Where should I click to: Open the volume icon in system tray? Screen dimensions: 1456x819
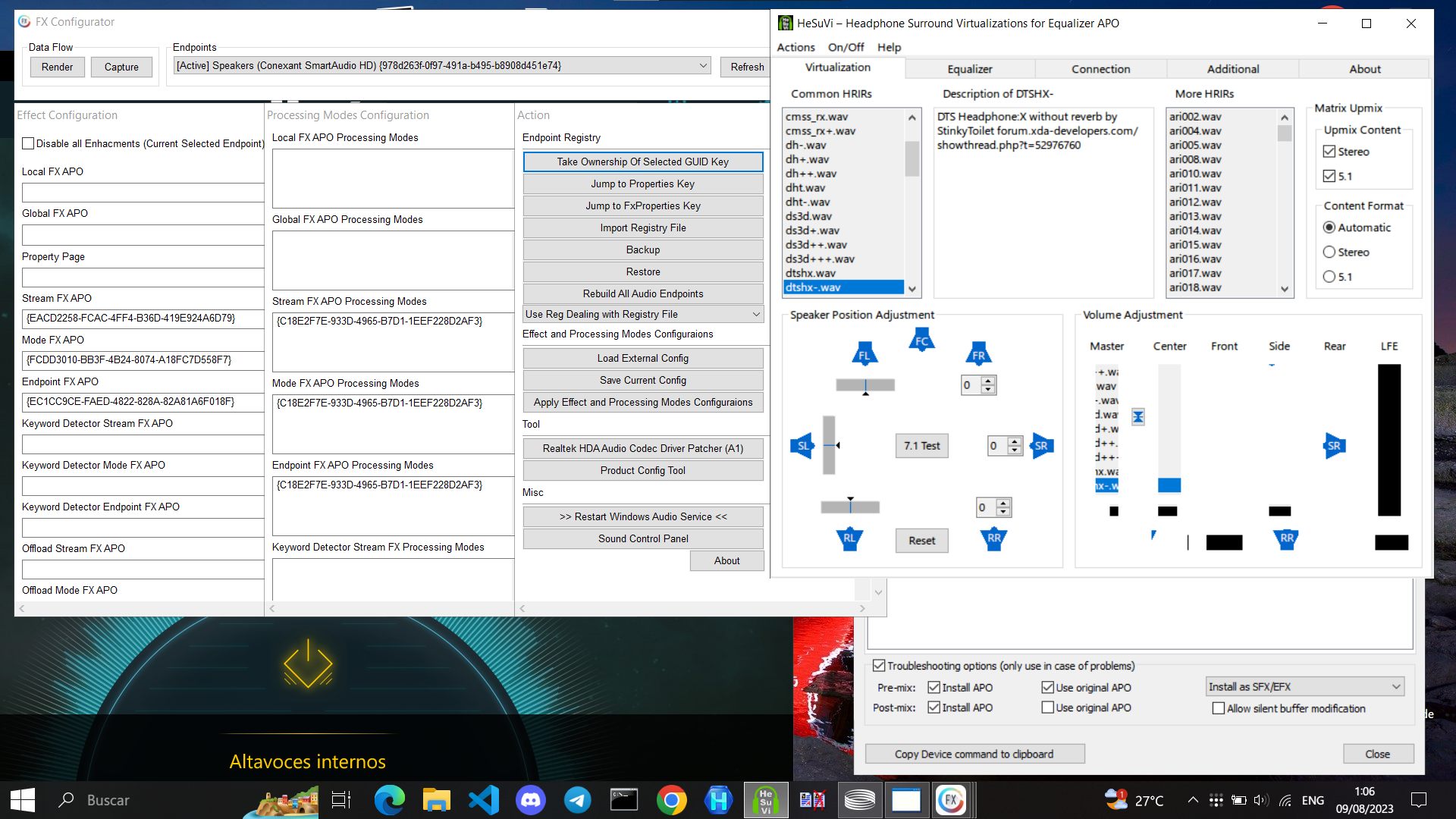(1261, 800)
